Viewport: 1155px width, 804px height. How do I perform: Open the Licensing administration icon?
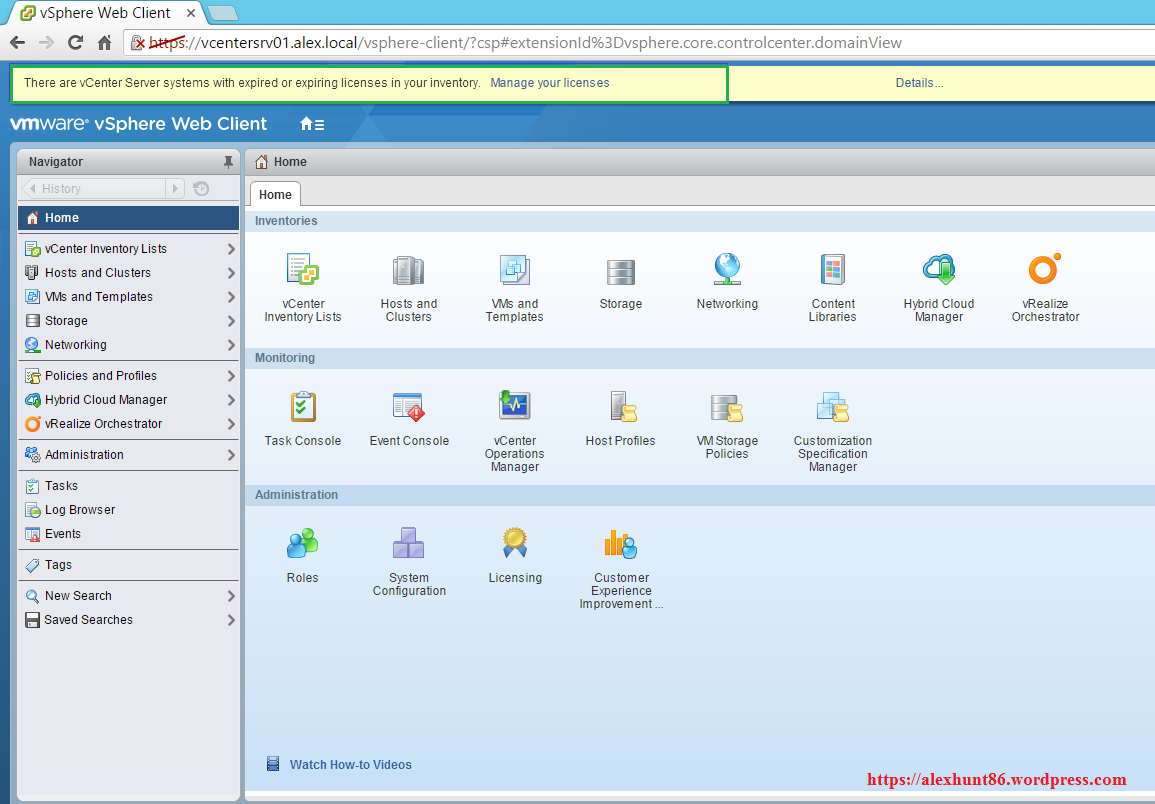(x=515, y=545)
